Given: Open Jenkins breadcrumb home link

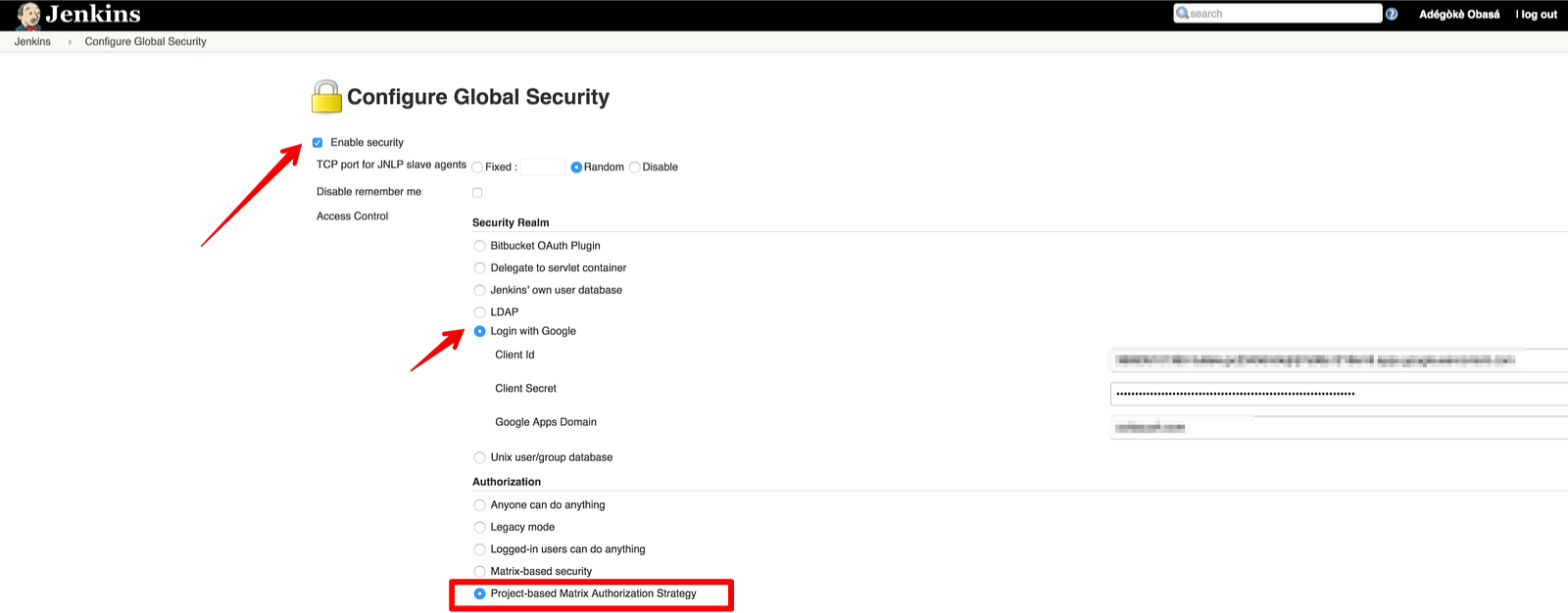Looking at the screenshot, I should point(32,42).
